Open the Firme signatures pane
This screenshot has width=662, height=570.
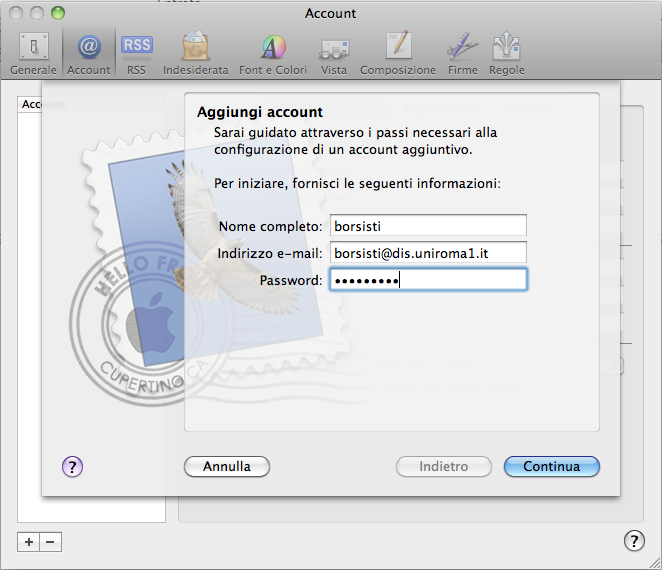tap(462, 54)
